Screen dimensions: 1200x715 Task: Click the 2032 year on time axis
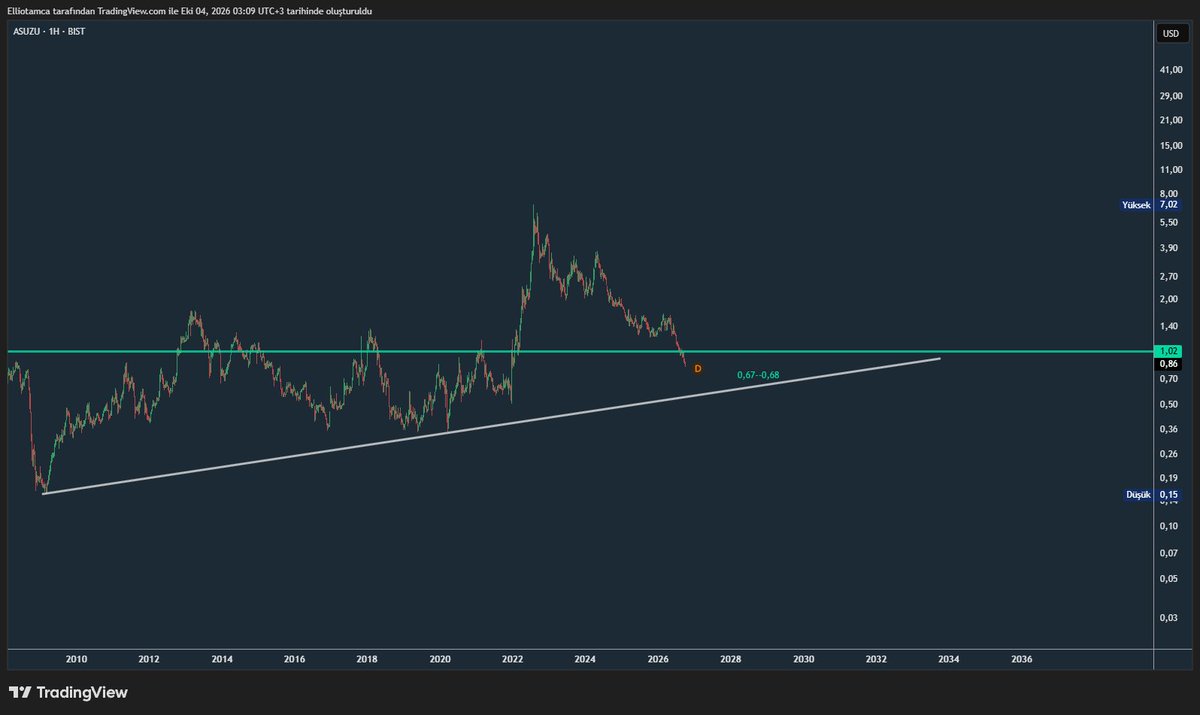pos(876,659)
